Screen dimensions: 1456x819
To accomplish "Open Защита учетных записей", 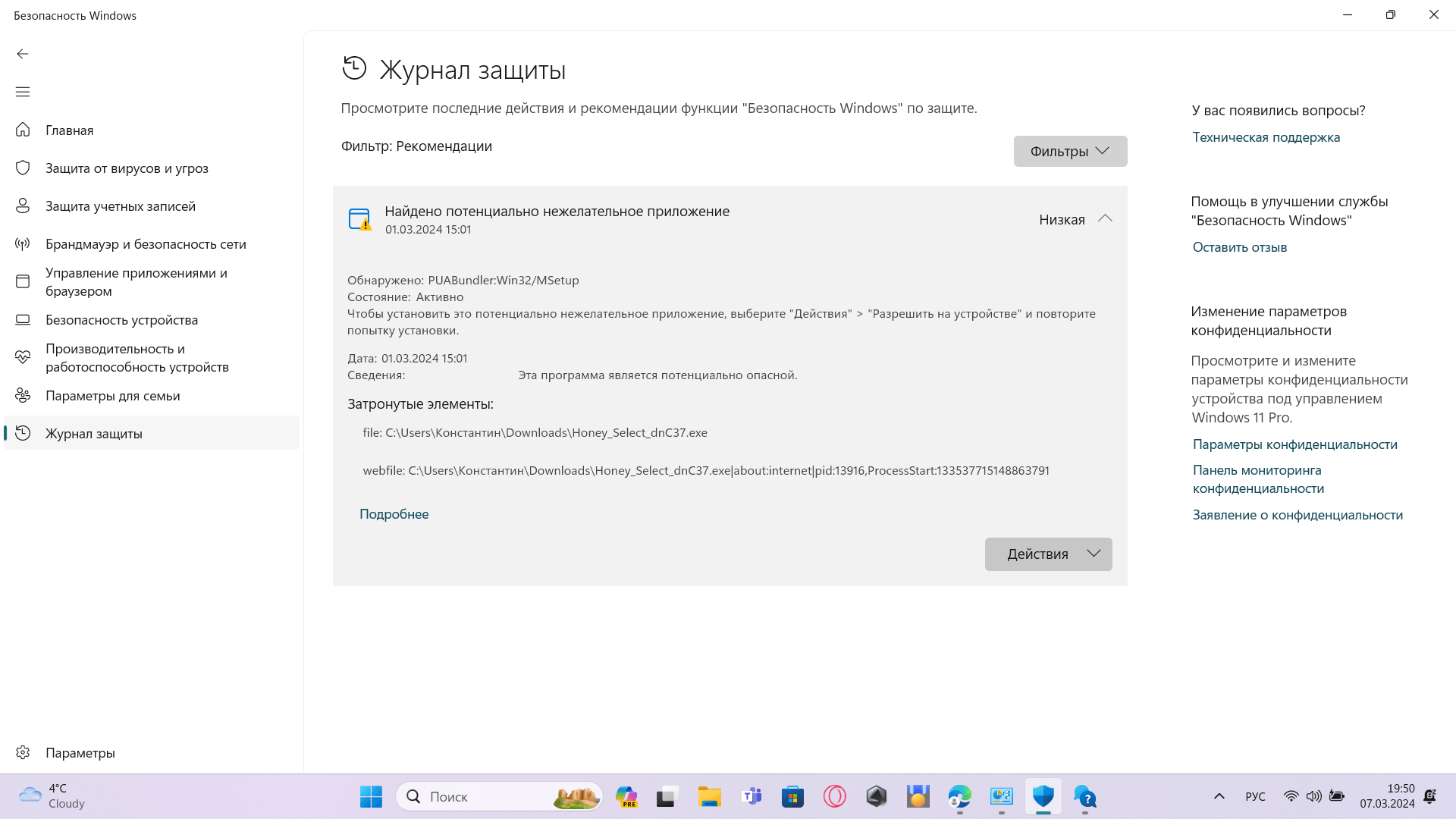I will click(152, 206).
